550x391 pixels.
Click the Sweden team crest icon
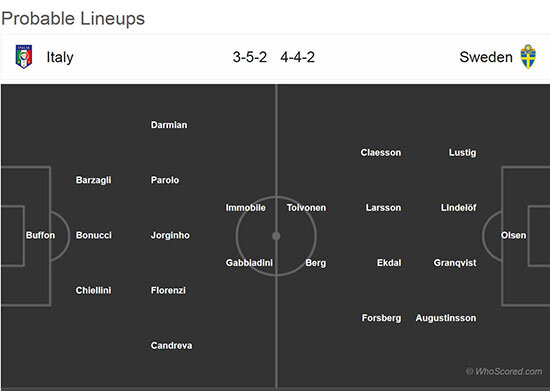[x=528, y=56]
